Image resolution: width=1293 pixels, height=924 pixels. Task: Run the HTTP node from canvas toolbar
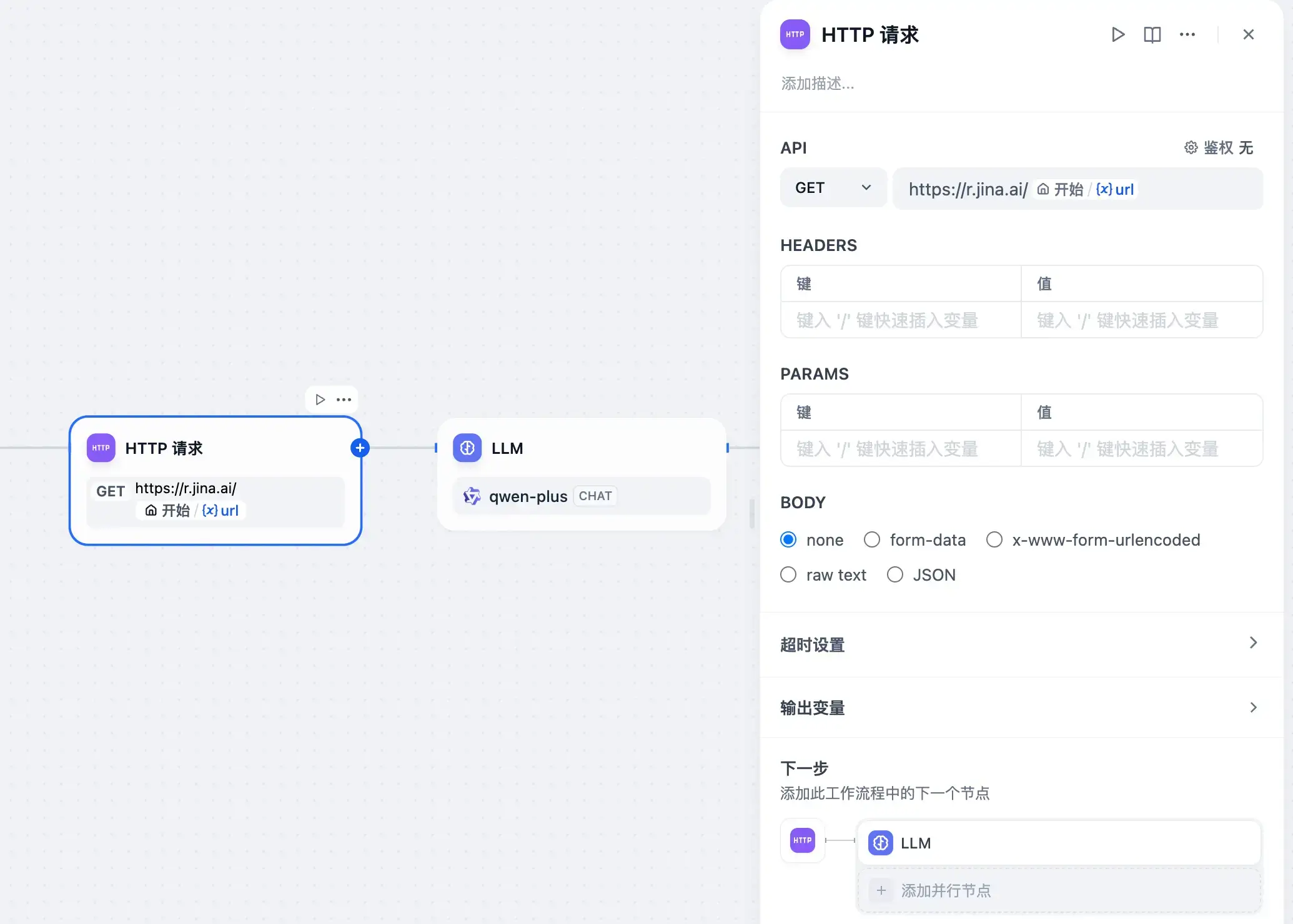point(320,400)
